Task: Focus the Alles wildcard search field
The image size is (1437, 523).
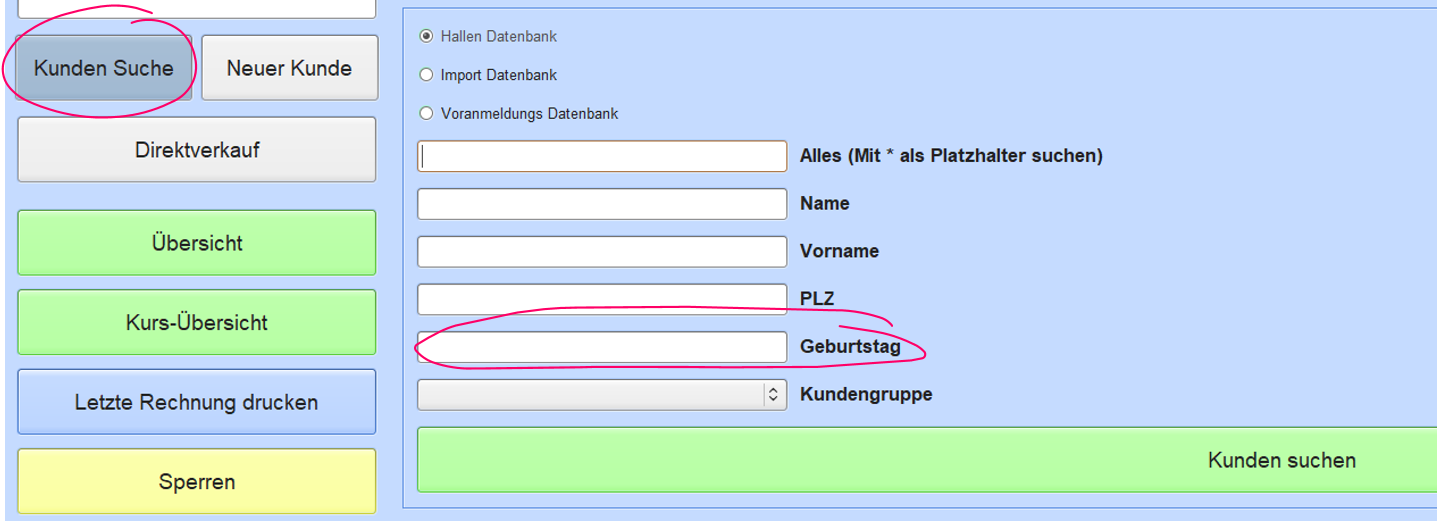Action: pos(602,156)
